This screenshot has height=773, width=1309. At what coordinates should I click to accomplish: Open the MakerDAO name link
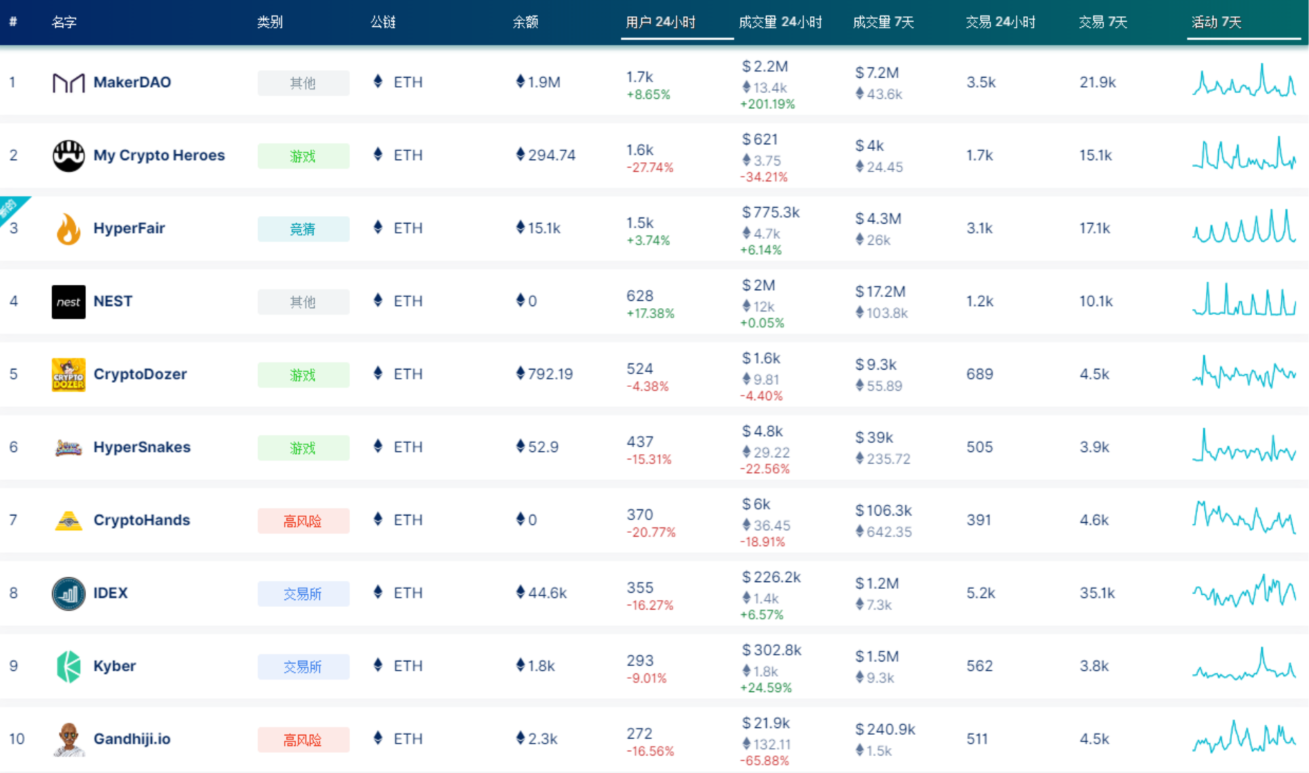[132, 82]
